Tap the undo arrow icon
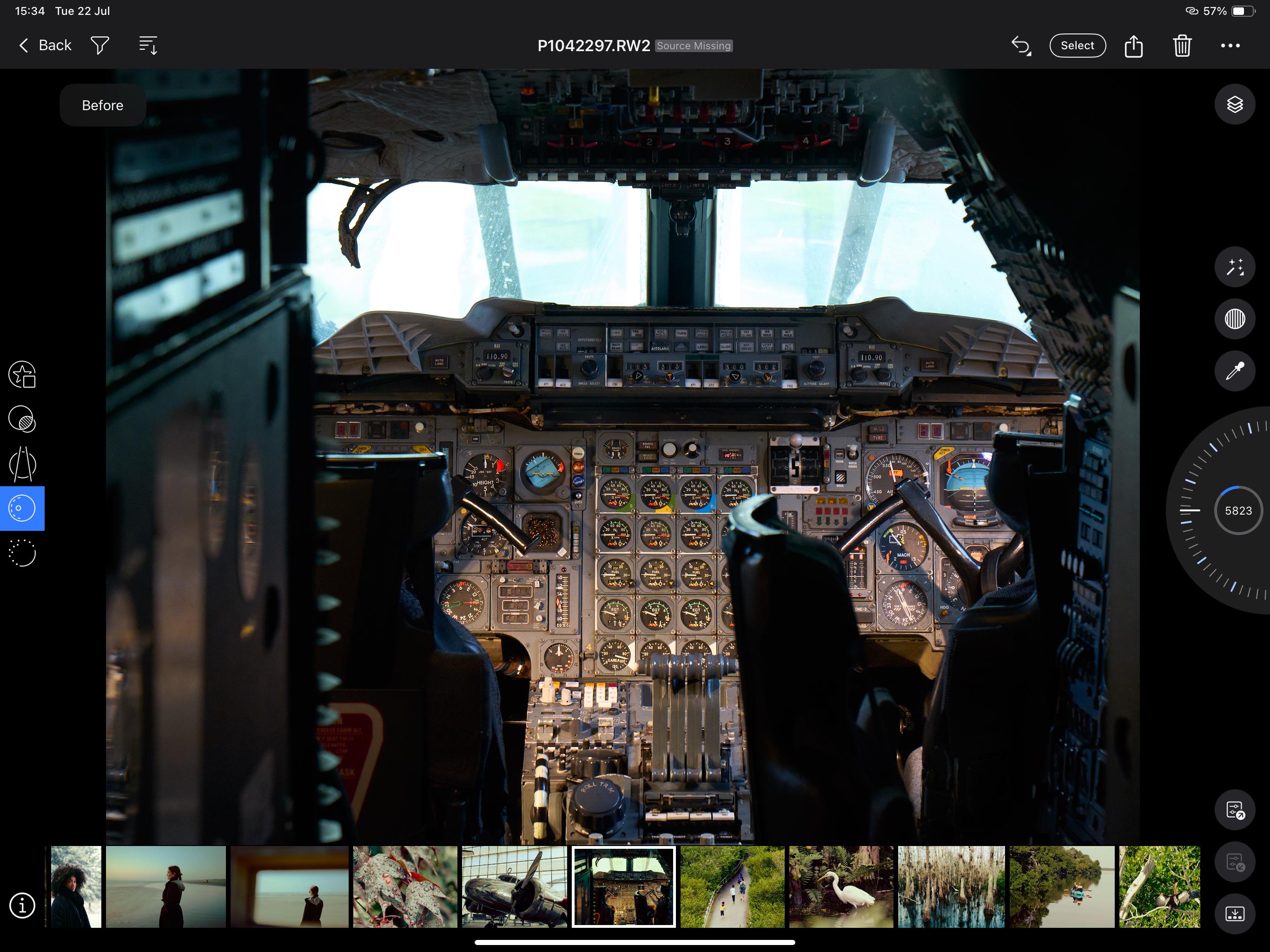1270x952 pixels. 1021,46
